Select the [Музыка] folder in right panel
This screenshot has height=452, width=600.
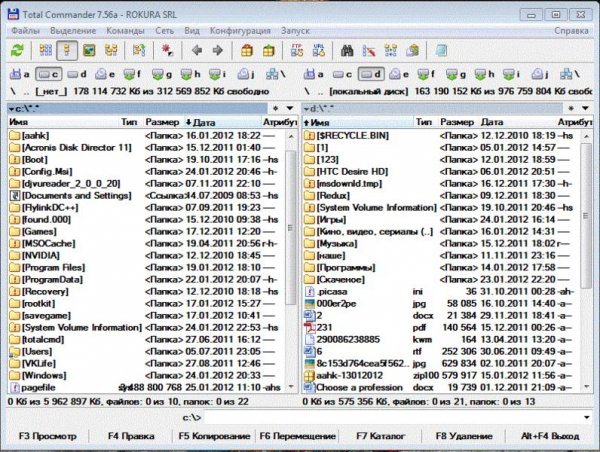pos(442,243)
